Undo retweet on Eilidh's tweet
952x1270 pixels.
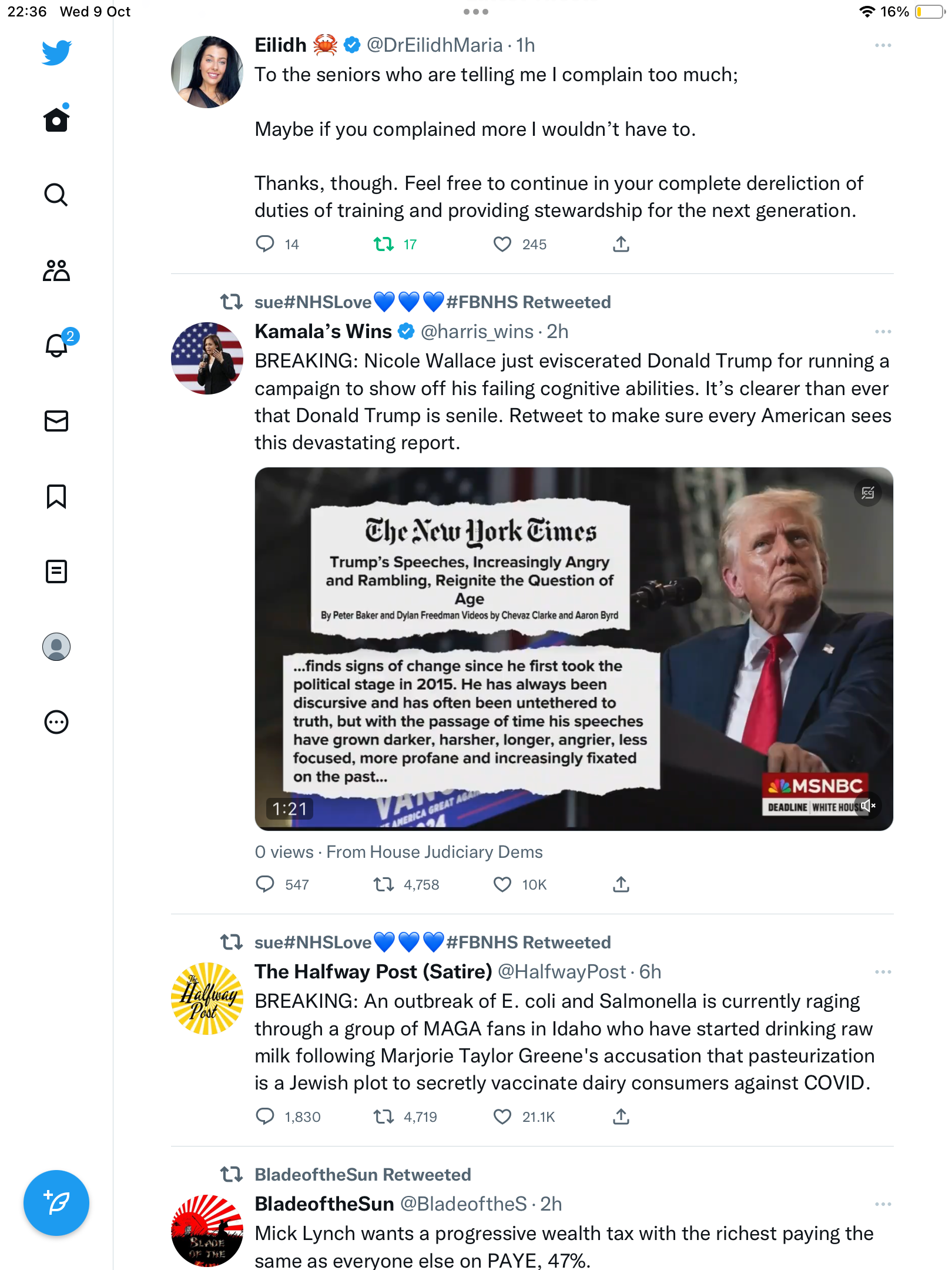(384, 244)
